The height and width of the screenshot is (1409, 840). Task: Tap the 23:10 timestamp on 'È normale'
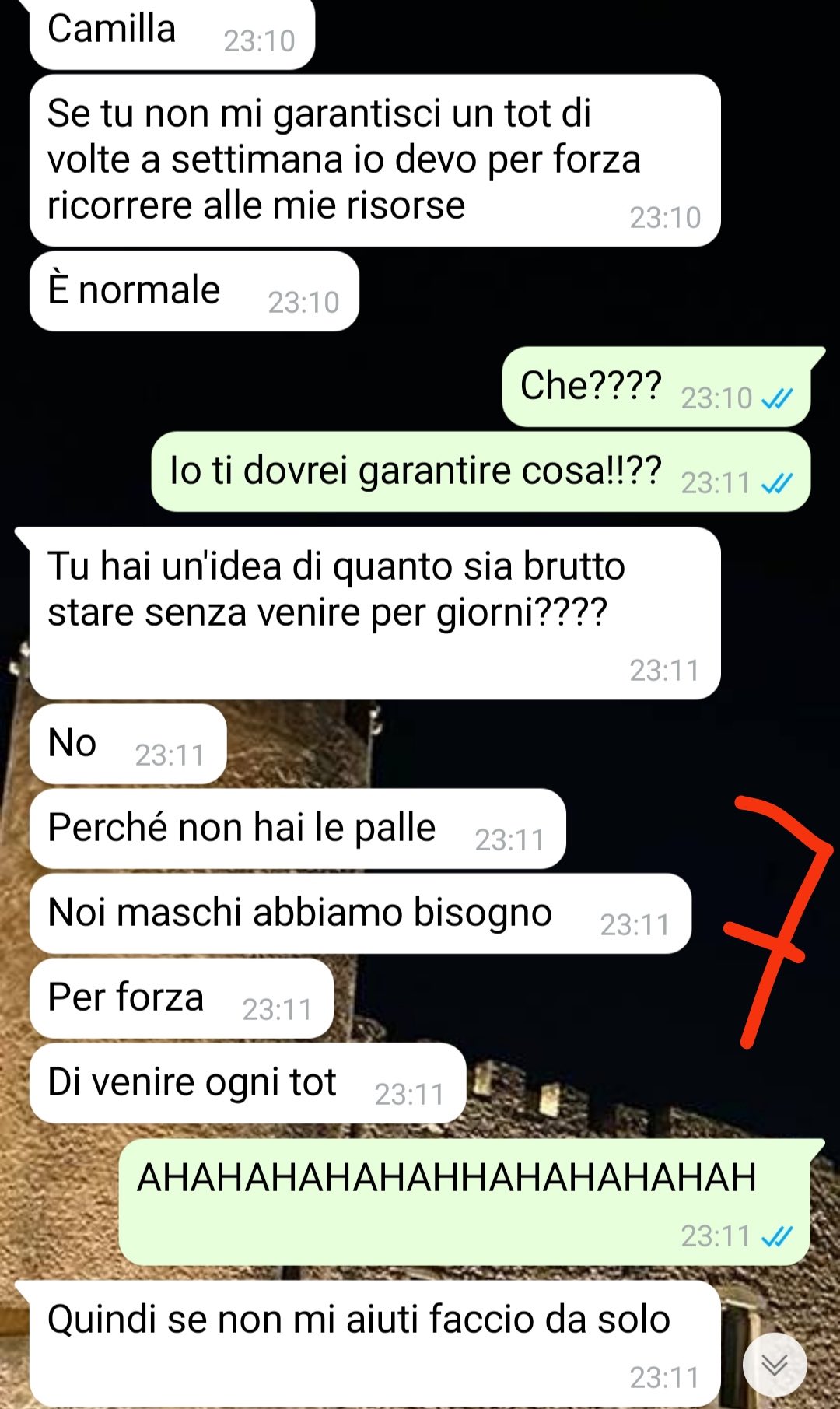303,303
